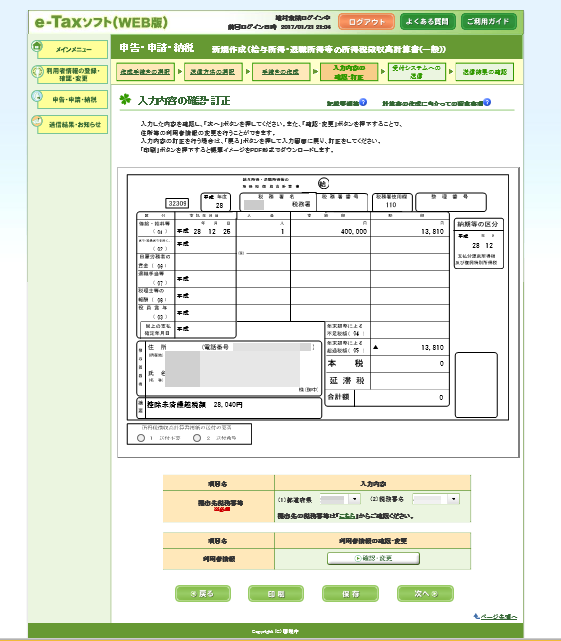Click the 申告・申請・納税 sidebar document icon
561x641 pixels.
coord(37,96)
